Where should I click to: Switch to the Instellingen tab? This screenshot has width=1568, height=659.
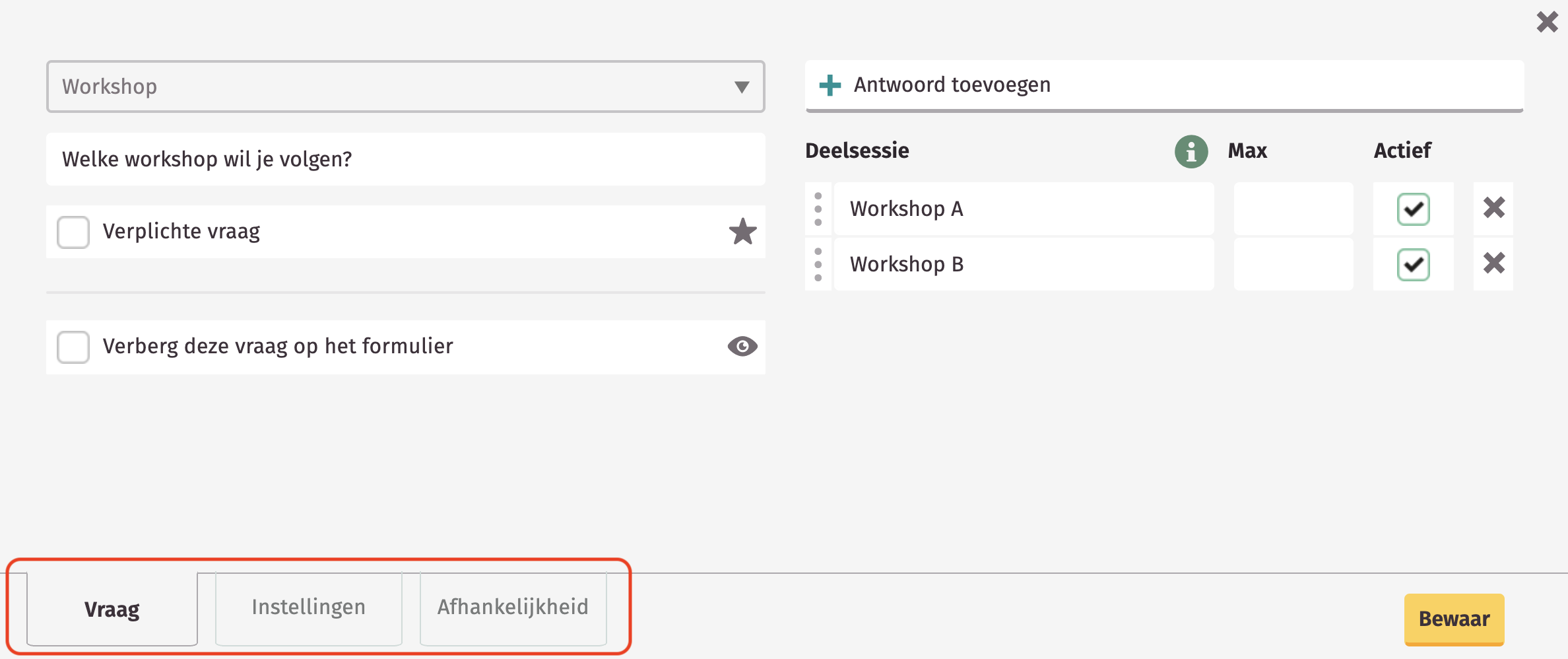[308, 607]
